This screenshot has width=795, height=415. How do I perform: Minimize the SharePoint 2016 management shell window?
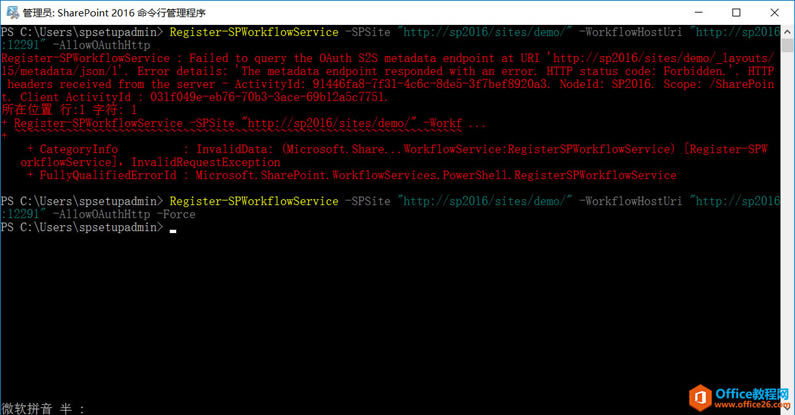point(699,12)
